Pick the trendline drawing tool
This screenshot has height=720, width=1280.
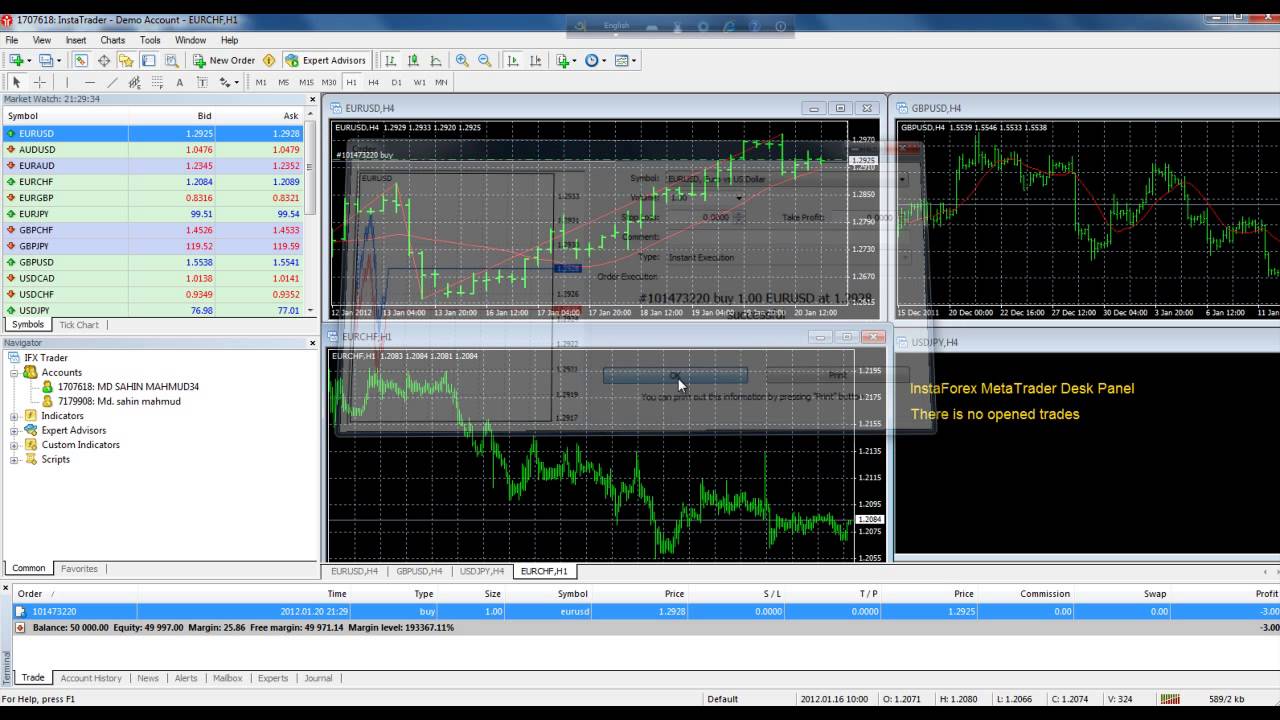(x=112, y=82)
